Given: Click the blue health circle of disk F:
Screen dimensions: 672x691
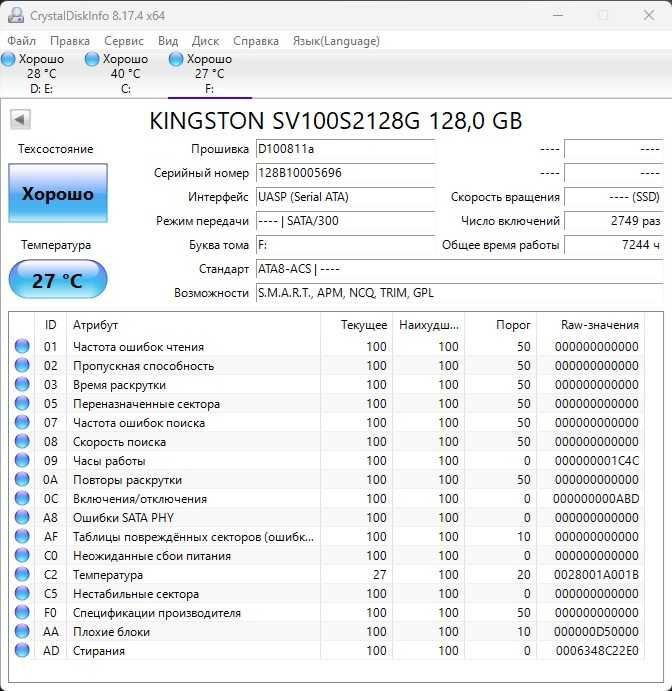Looking at the screenshot, I should coord(176,59).
